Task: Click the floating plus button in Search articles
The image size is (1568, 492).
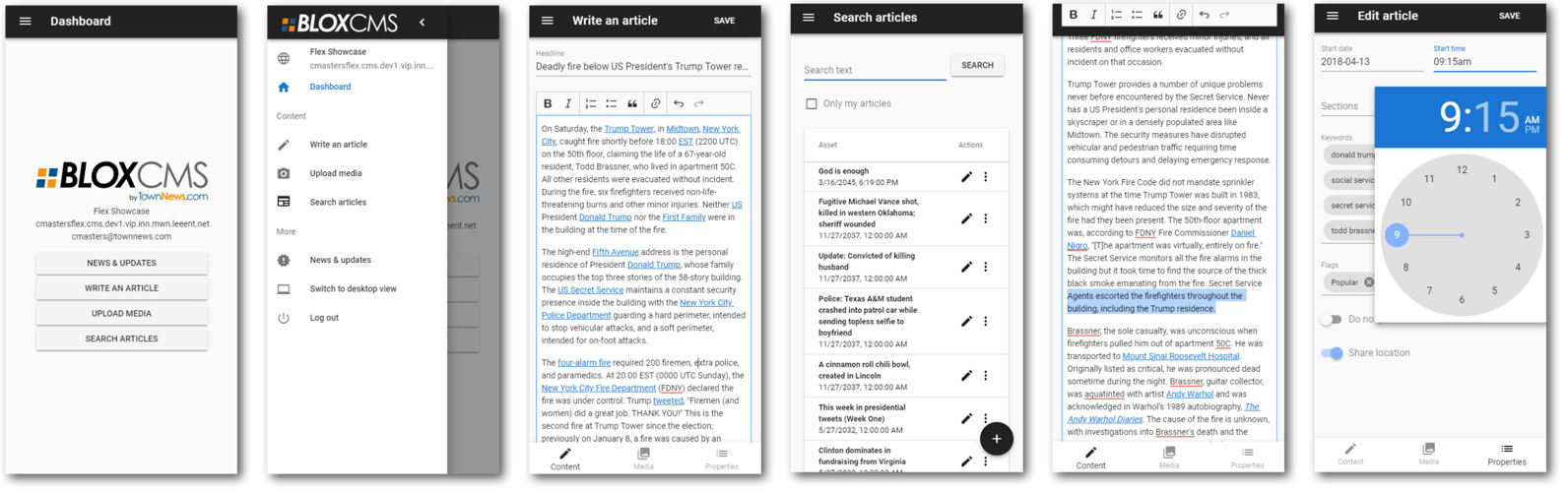Action: point(996,439)
